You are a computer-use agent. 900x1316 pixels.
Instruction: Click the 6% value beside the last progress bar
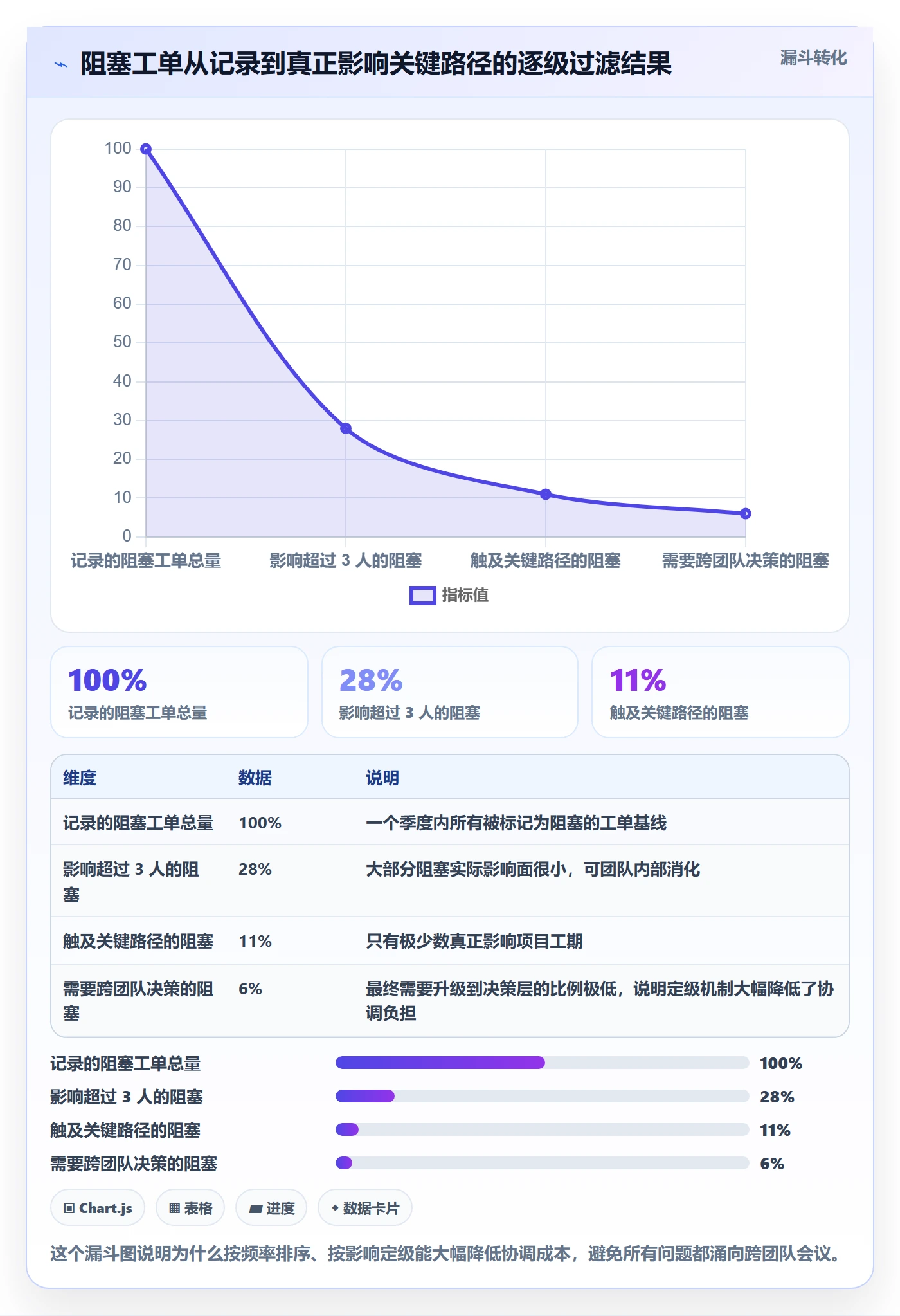click(772, 1164)
